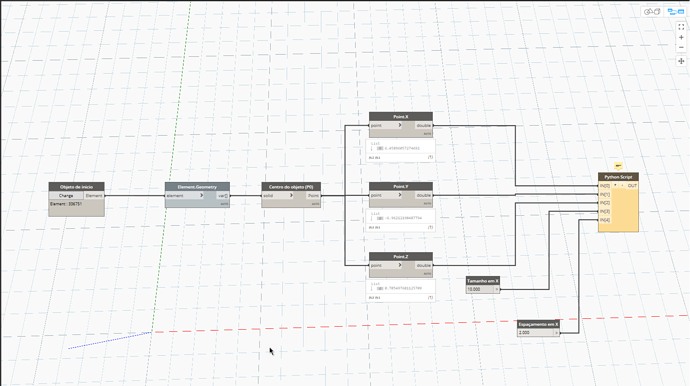
Task: Select the Python Script node title
Action: 618,177
